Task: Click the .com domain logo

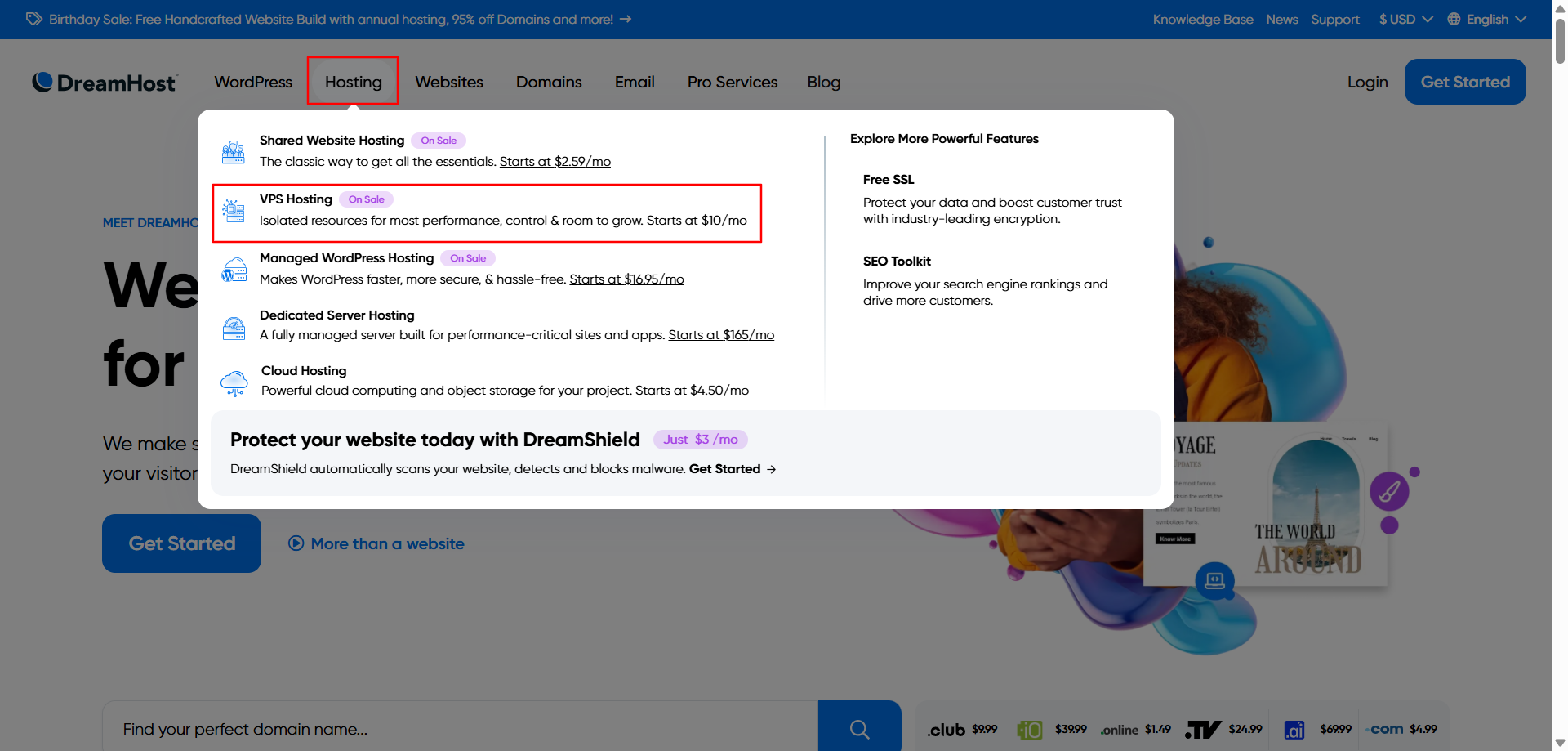Action: pyautogui.click(x=1384, y=729)
